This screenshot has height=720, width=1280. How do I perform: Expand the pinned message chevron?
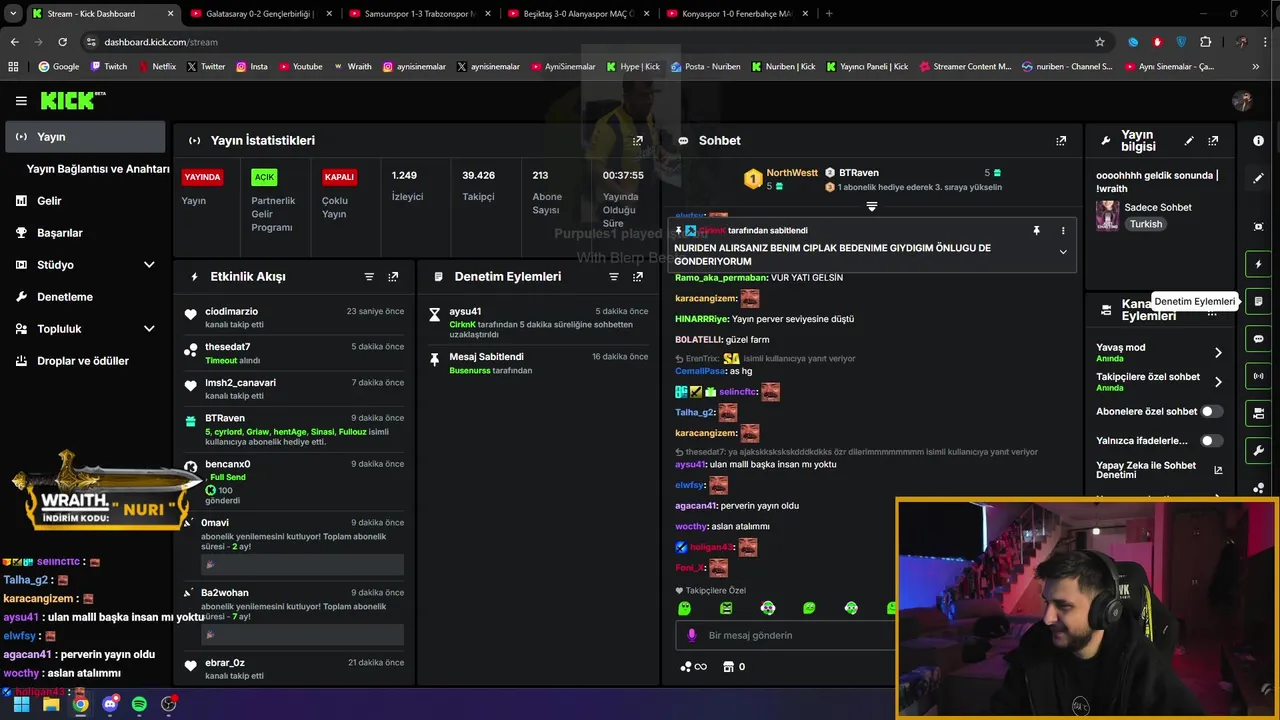pyautogui.click(x=1063, y=252)
